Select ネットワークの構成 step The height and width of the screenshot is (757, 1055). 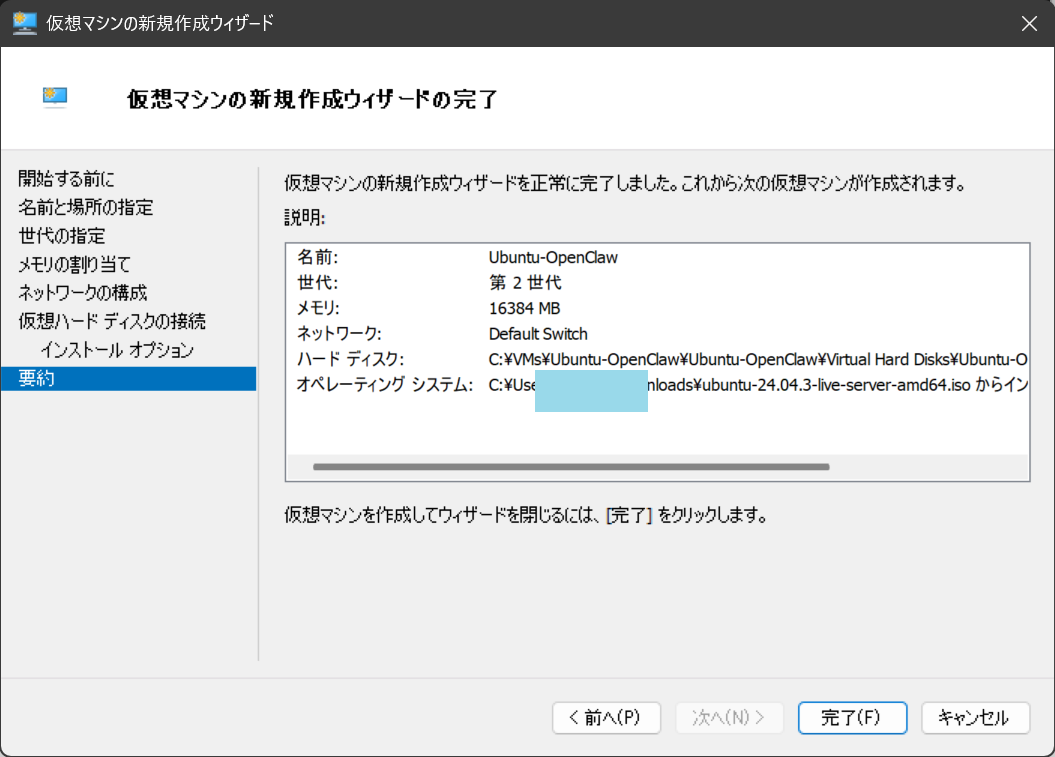tap(83, 293)
